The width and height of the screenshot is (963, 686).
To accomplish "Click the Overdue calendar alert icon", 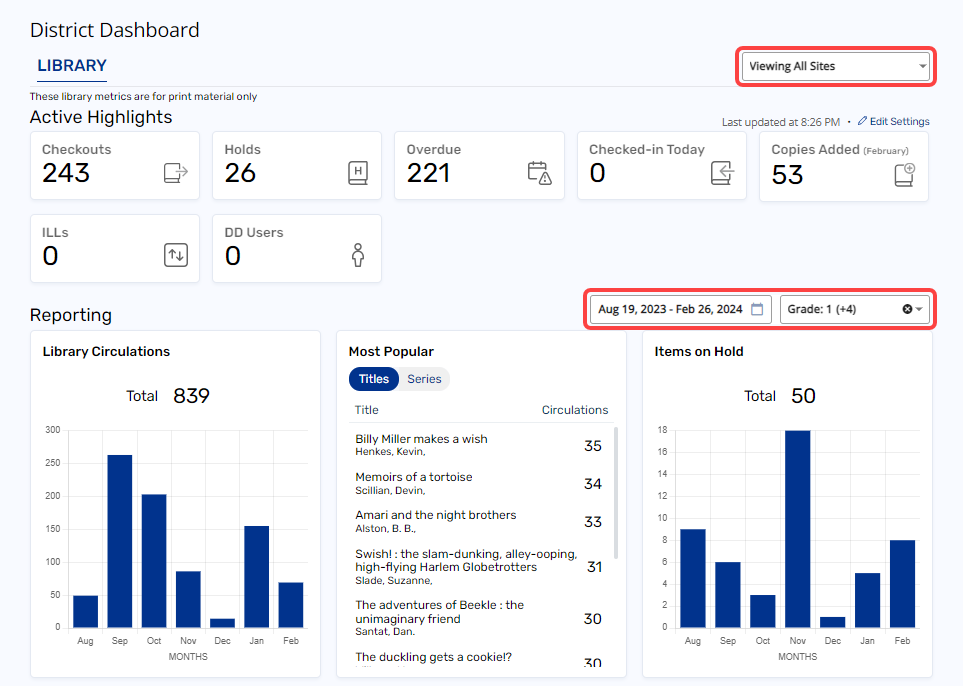I will 540,172.
